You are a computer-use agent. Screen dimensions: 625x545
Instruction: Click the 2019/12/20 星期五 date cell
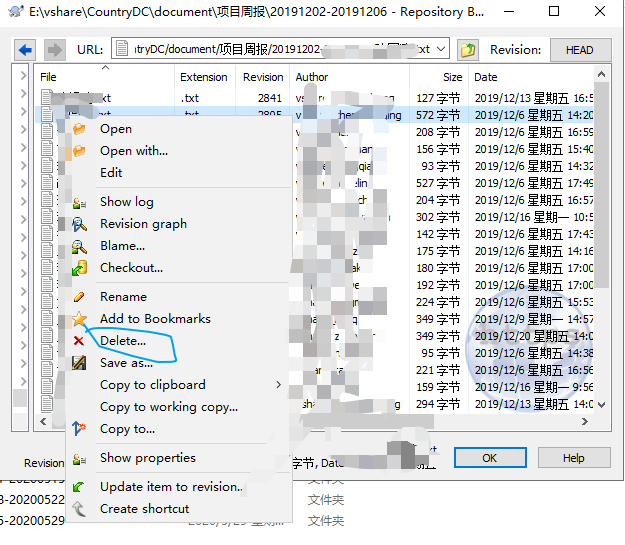[x=534, y=336]
